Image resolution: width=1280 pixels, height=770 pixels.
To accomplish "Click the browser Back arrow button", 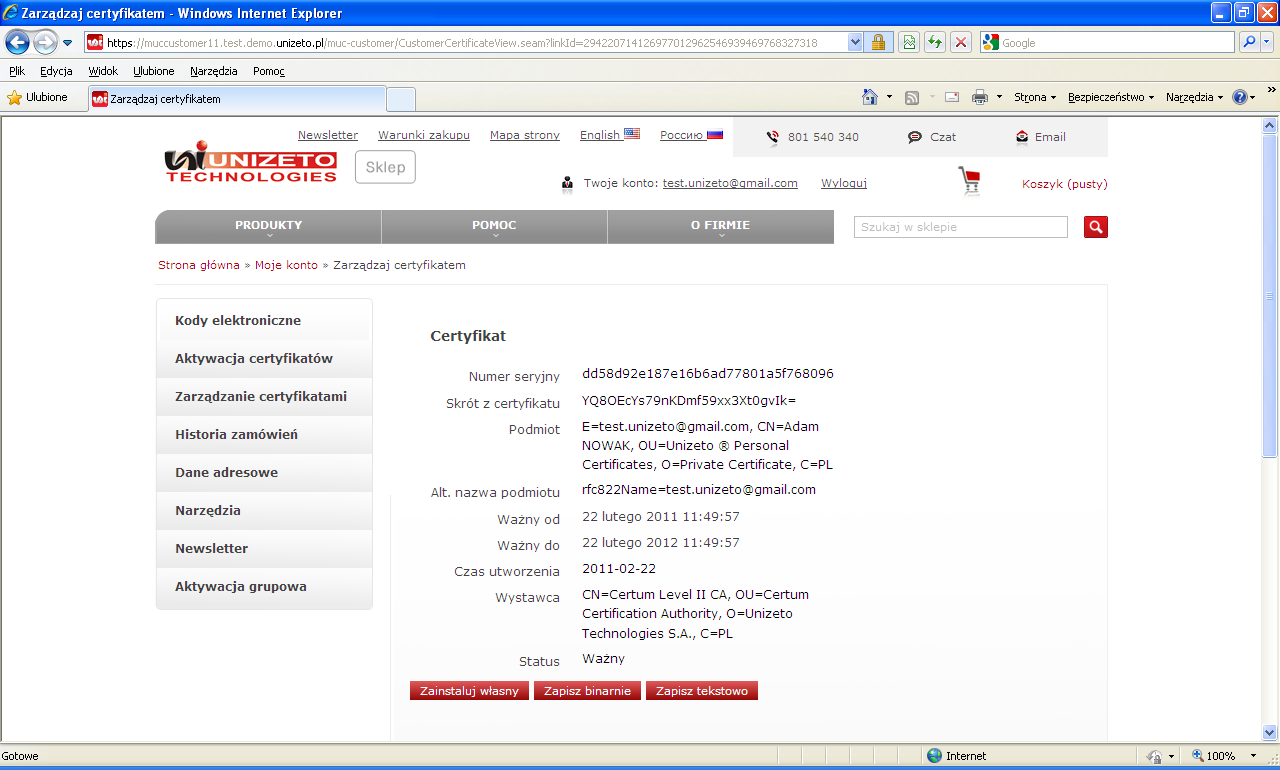I will pyautogui.click(x=17, y=42).
